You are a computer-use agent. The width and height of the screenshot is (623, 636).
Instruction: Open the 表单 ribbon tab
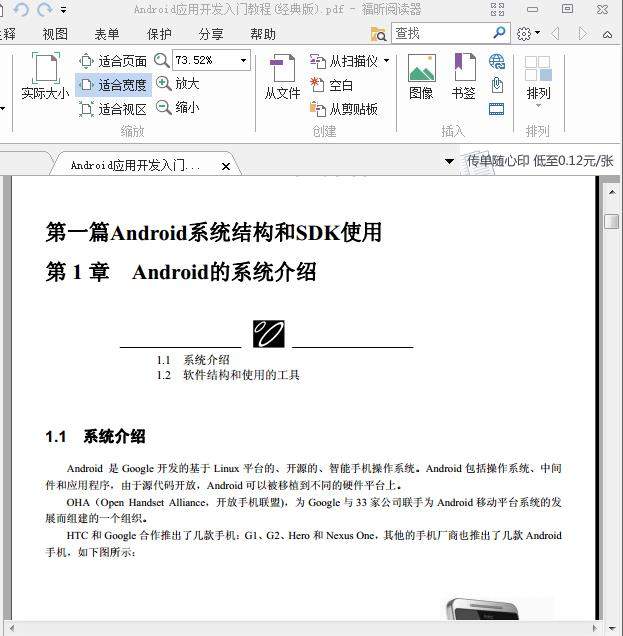[x=107, y=34]
